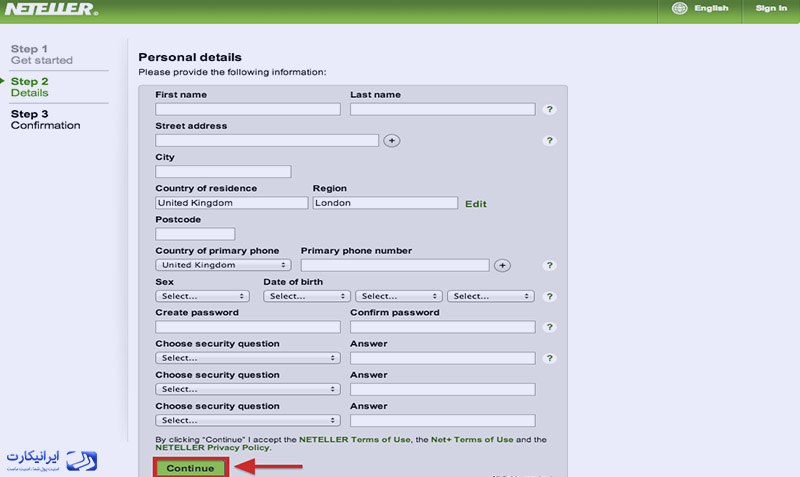
Task: Open NETELLER Privacy Policy link
Action: click(x=212, y=447)
